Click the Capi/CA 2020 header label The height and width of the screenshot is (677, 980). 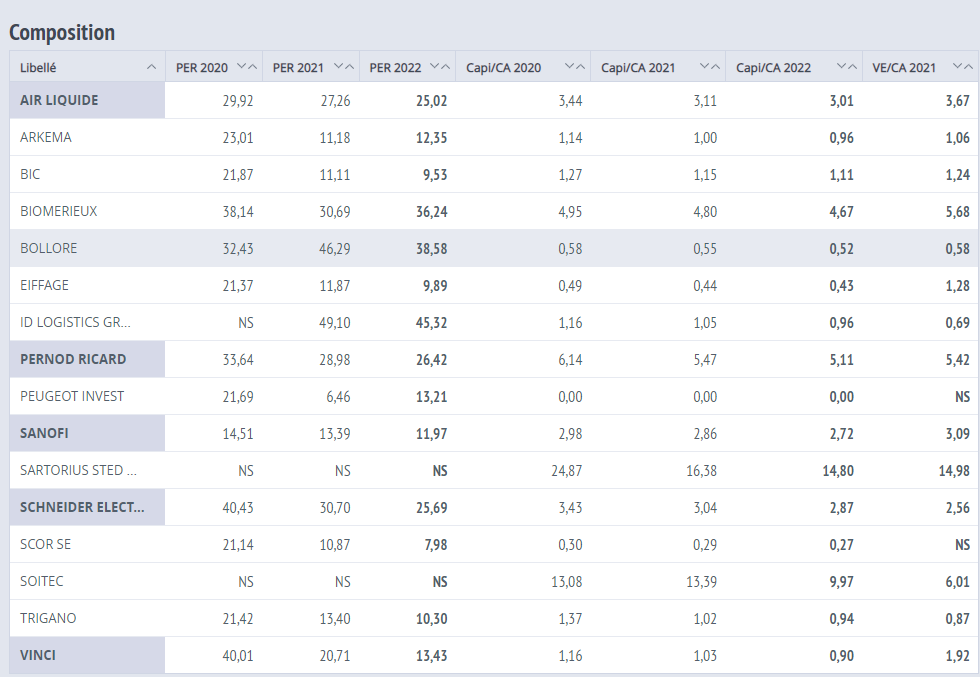(504, 68)
